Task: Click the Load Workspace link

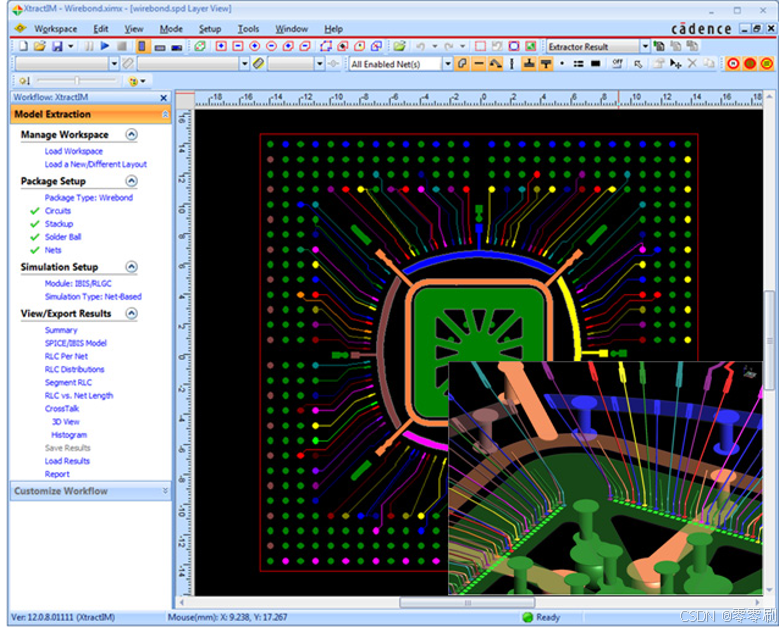Action: pos(74,152)
